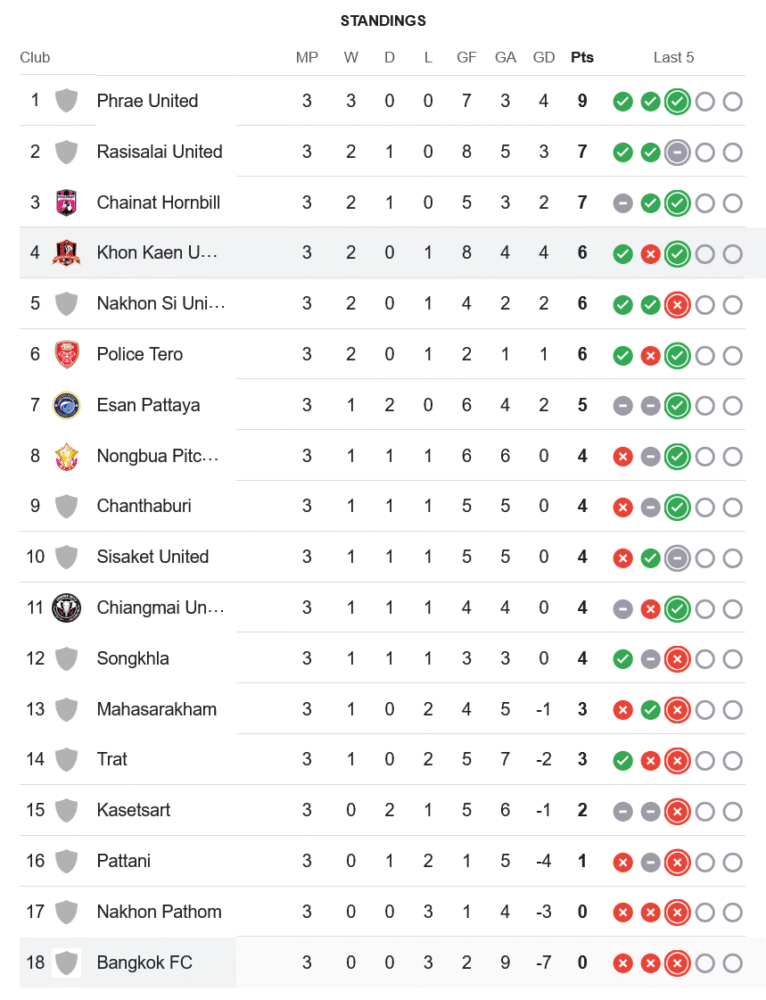Click the Police Tero club crest icon

pyautogui.click(x=66, y=354)
